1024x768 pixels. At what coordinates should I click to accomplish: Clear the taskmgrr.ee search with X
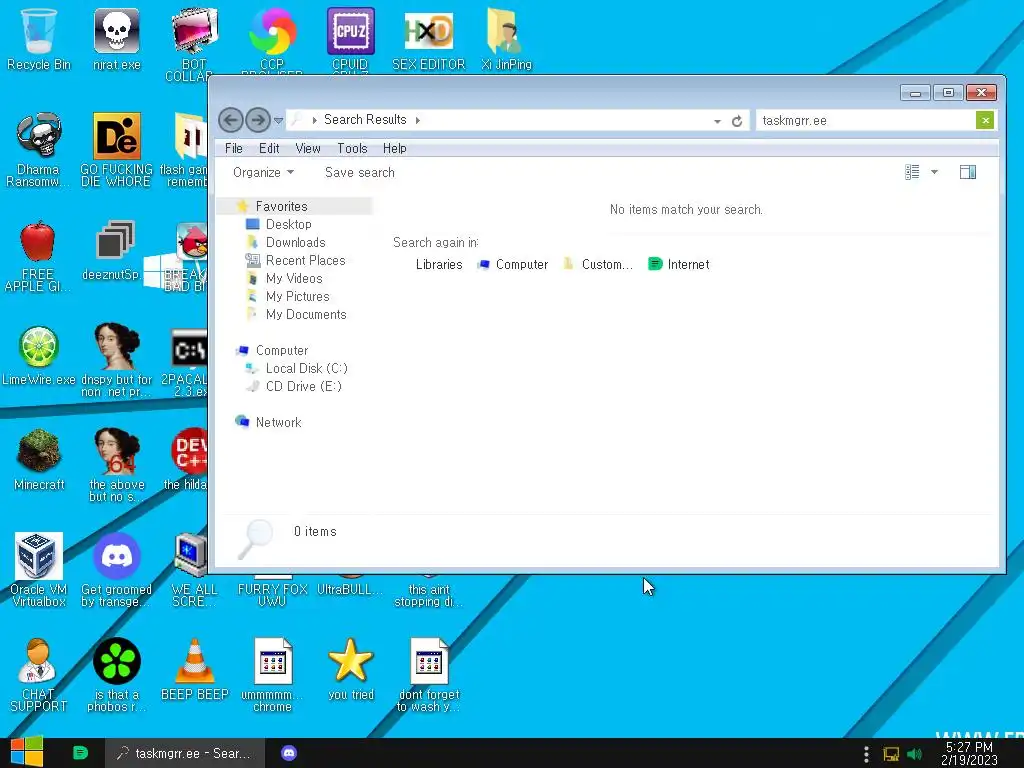pos(985,120)
